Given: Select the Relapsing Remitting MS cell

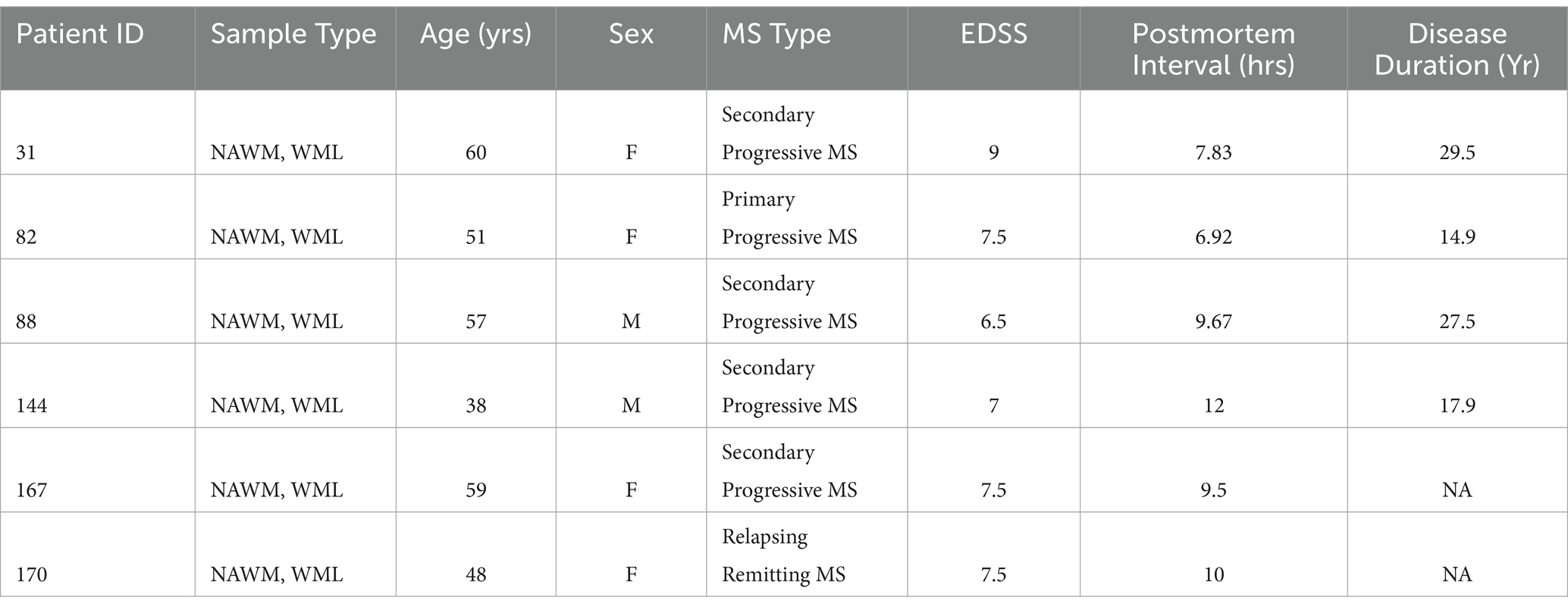Looking at the screenshot, I should (x=807, y=554).
